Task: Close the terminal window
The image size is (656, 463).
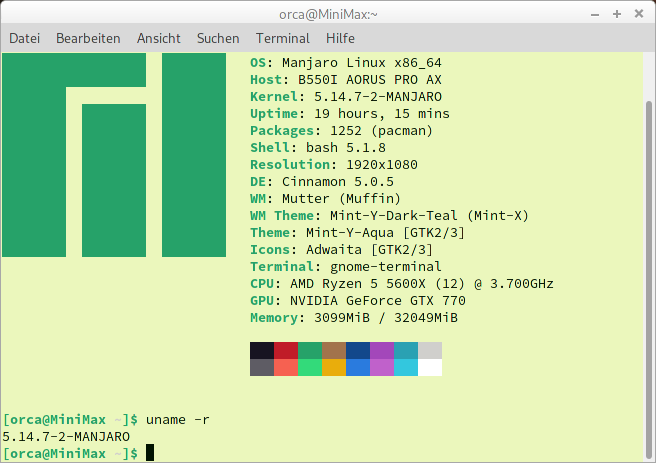Action: coord(638,14)
